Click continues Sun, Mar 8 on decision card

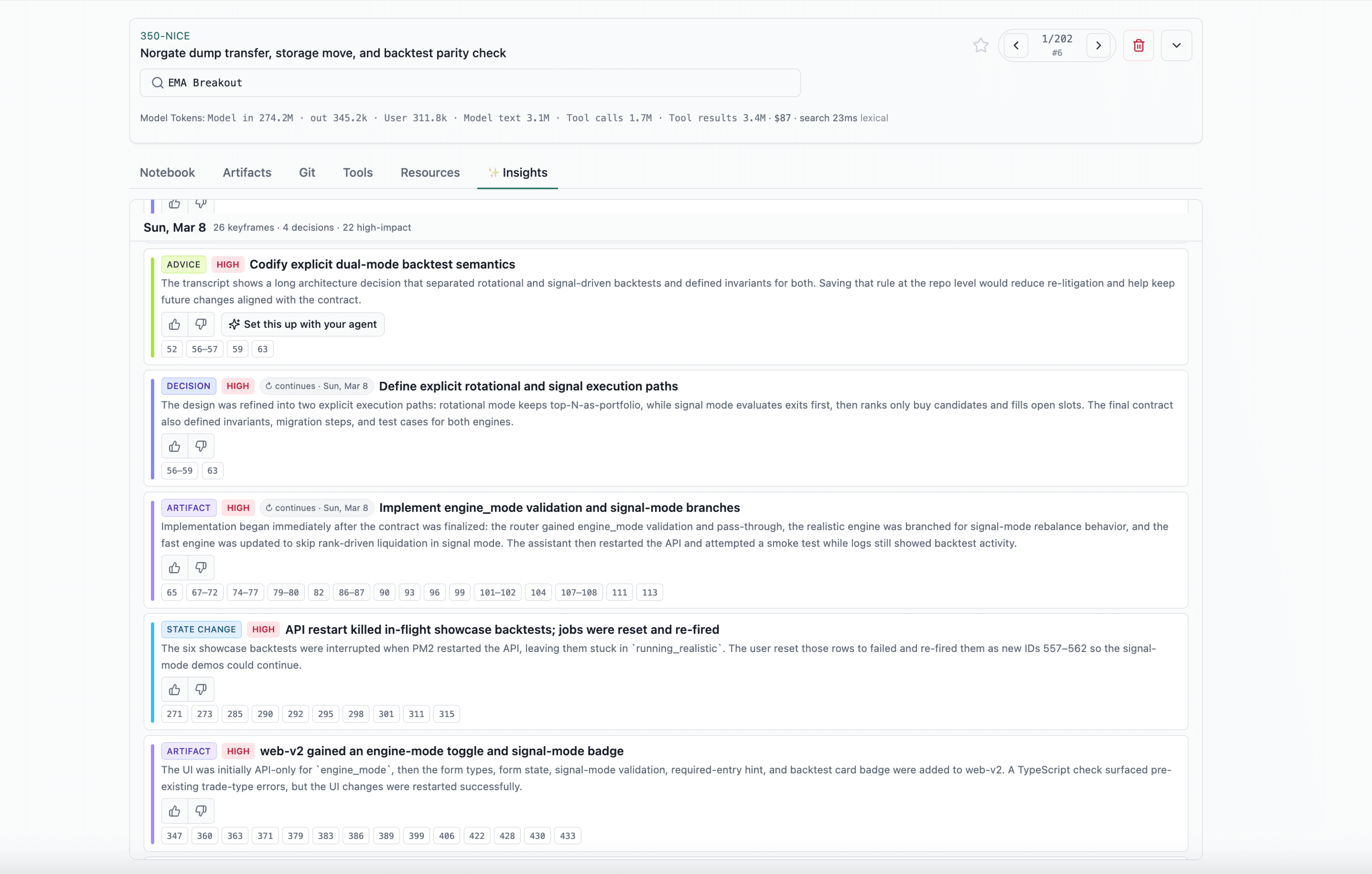click(317, 386)
